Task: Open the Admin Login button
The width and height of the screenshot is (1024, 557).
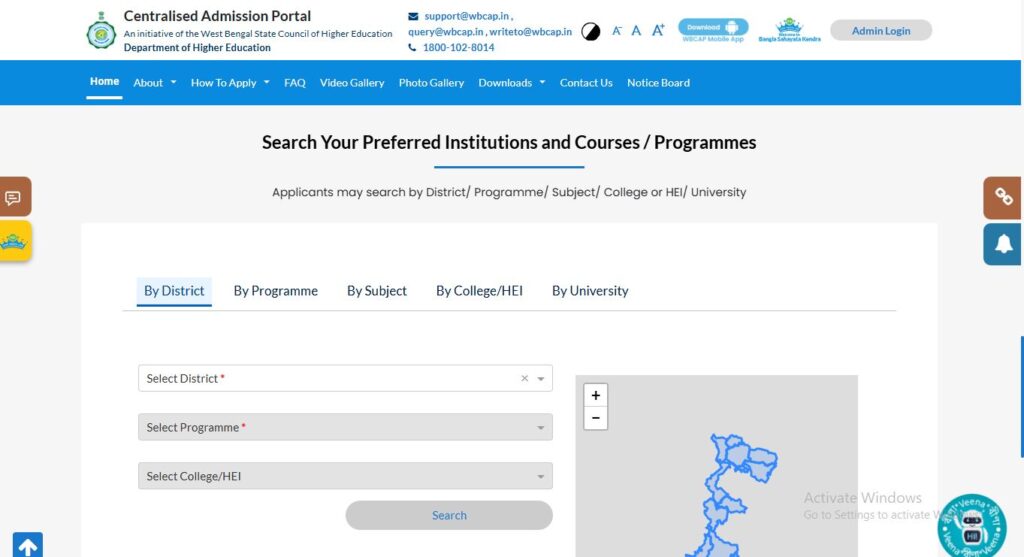Action: click(x=880, y=31)
